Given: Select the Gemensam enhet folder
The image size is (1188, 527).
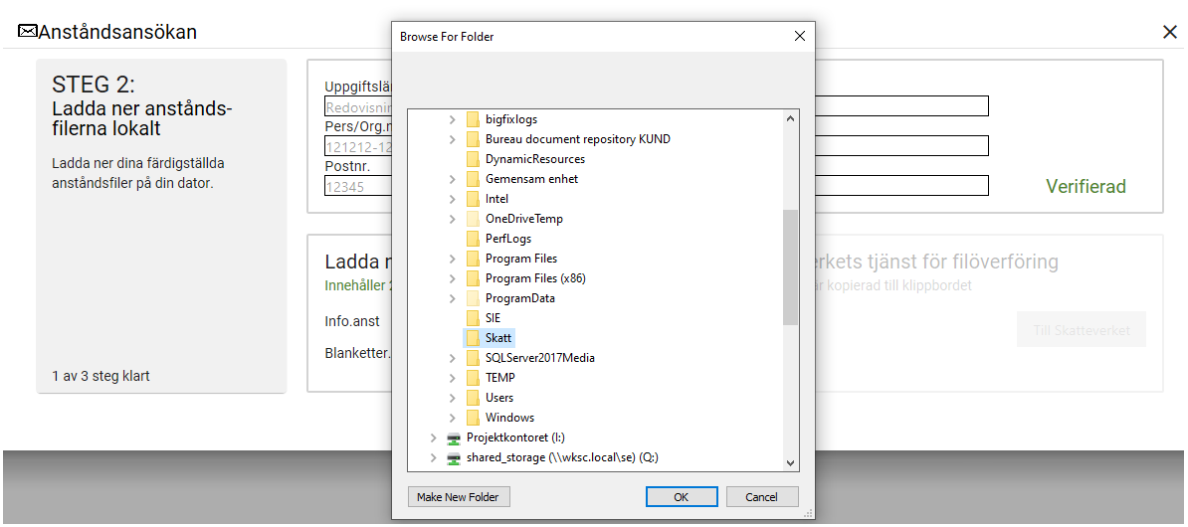Looking at the screenshot, I should pos(532,179).
